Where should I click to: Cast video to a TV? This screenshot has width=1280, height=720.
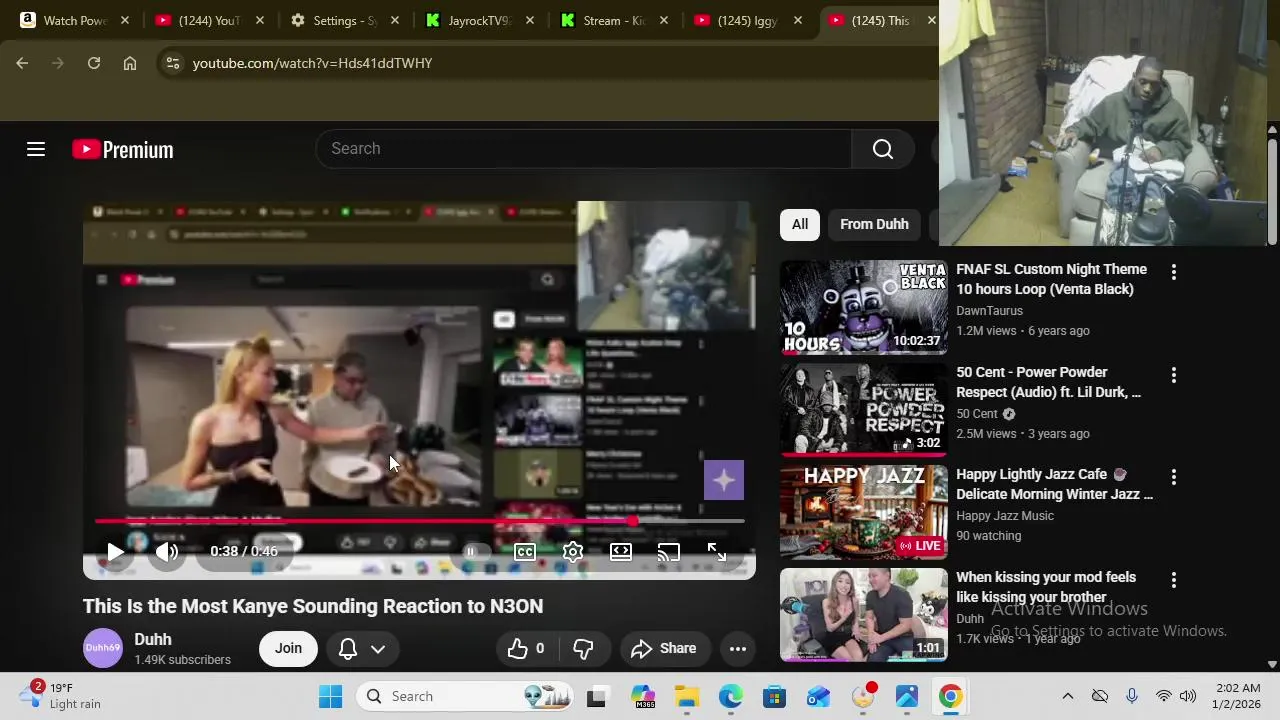pyautogui.click(x=669, y=551)
